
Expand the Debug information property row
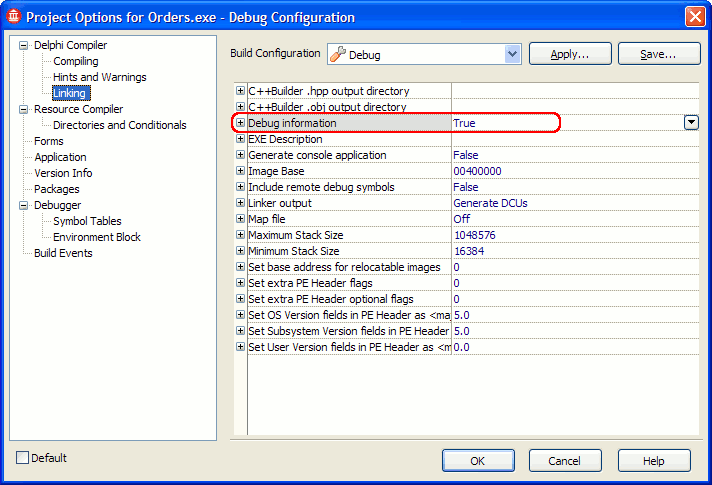240,123
